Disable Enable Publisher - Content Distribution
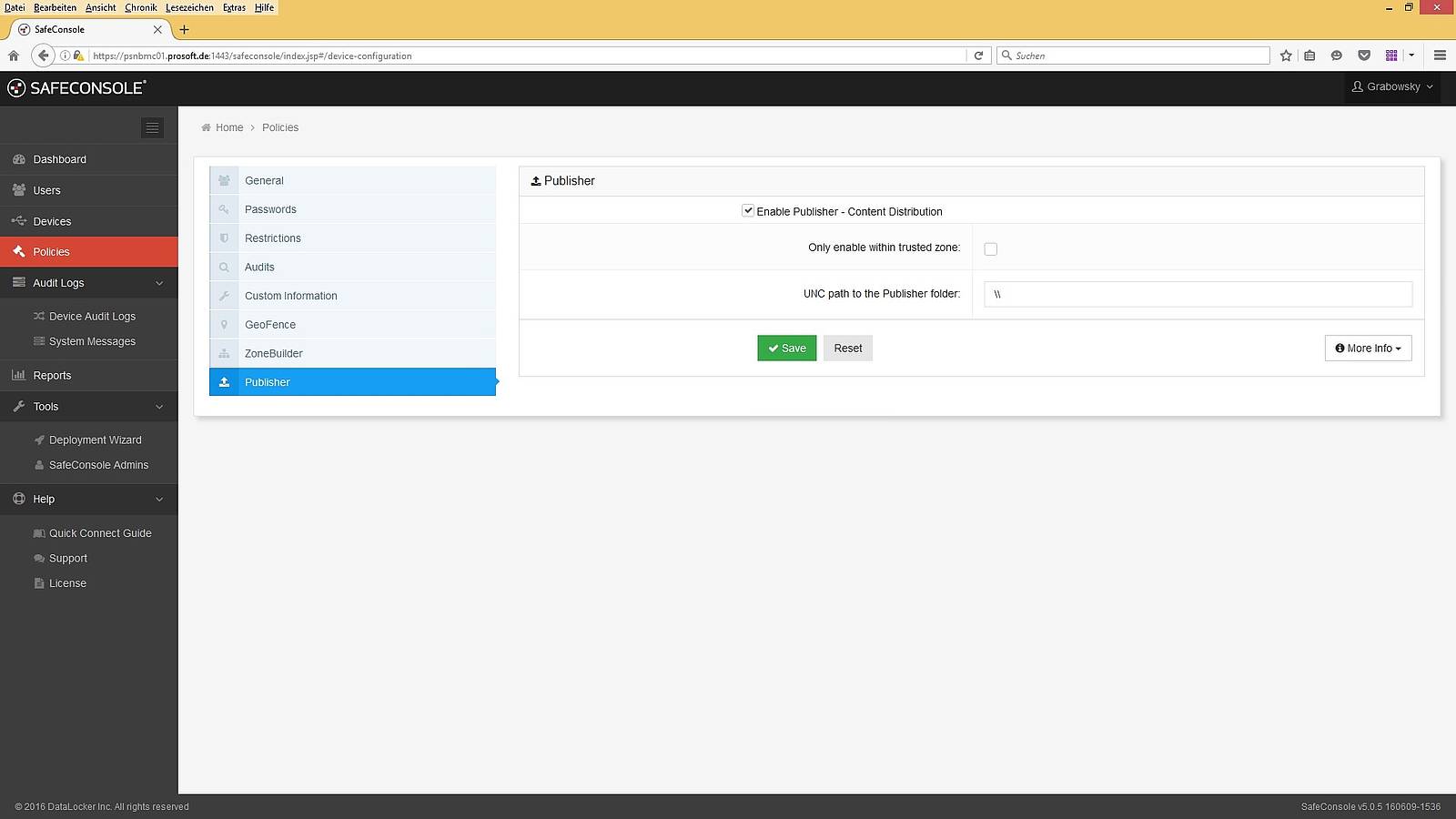Image resolution: width=1456 pixels, height=819 pixels. point(748,210)
